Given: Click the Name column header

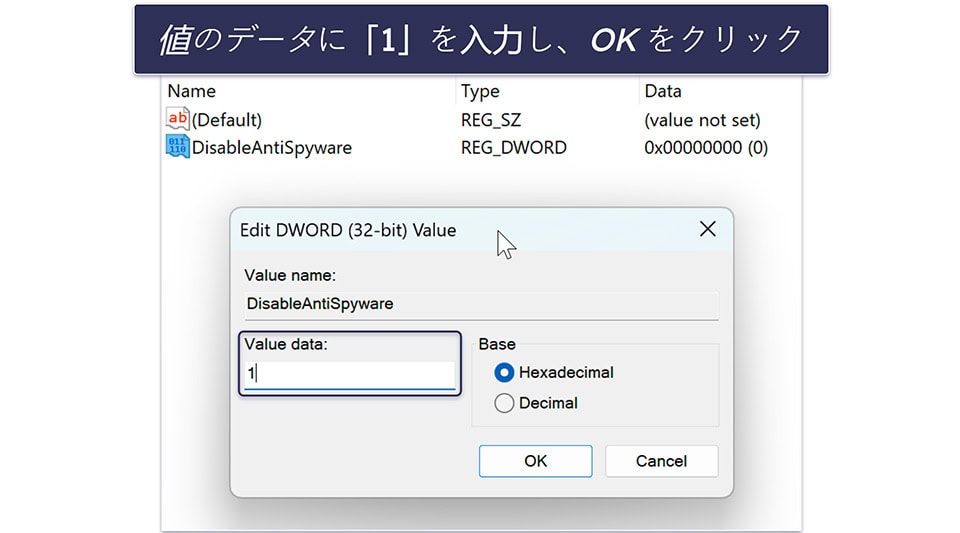Looking at the screenshot, I should point(191,91).
